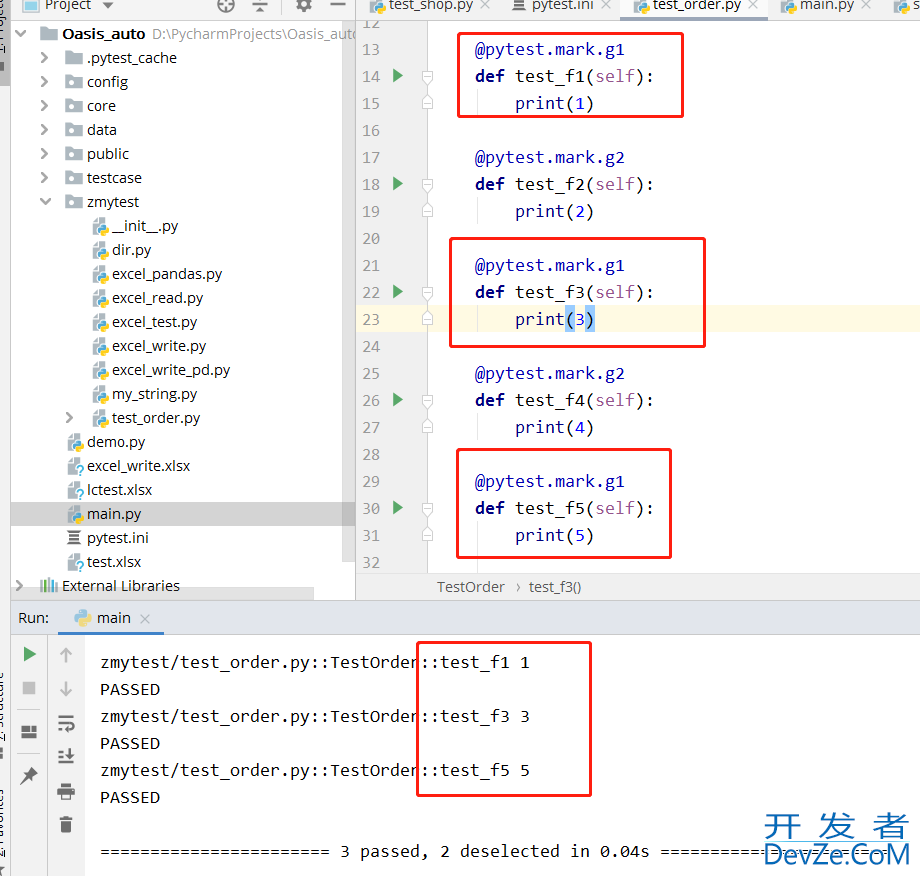Click test_f3() in the breadcrumb bar
Viewport: 920px width, 876px height.
555,587
